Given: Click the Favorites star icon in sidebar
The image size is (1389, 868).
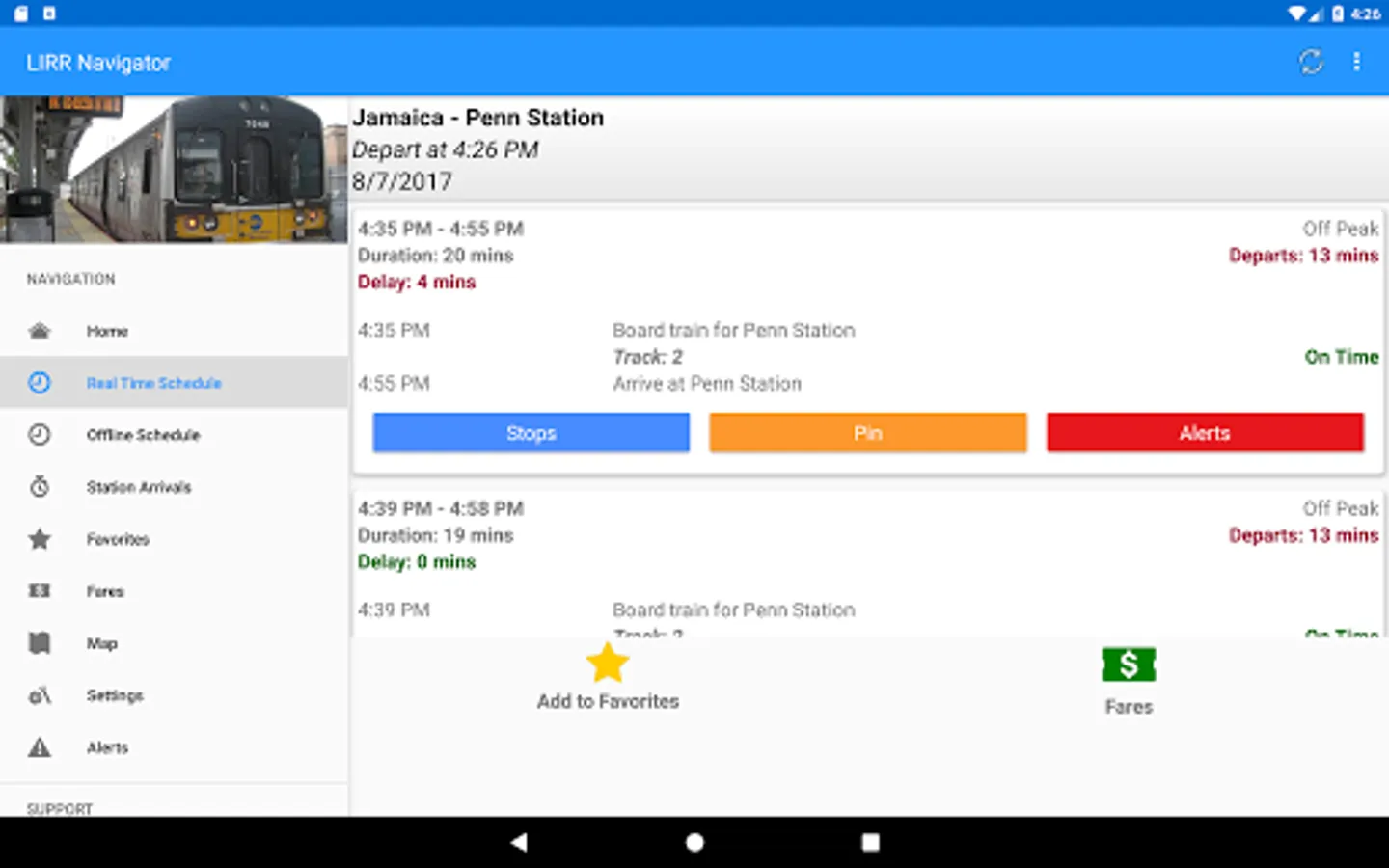Looking at the screenshot, I should click(40, 539).
